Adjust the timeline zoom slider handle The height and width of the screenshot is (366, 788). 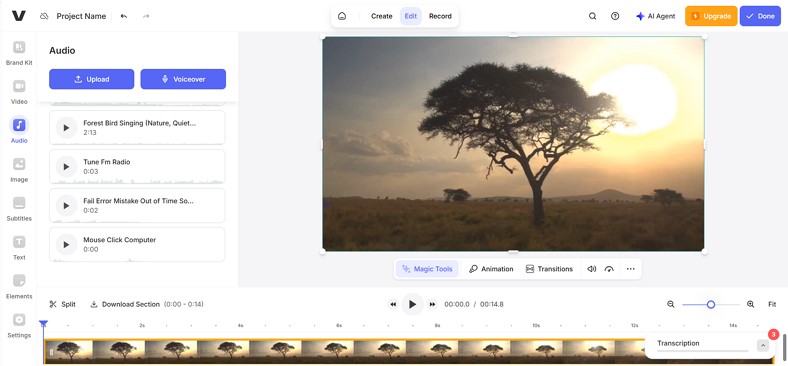(711, 304)
